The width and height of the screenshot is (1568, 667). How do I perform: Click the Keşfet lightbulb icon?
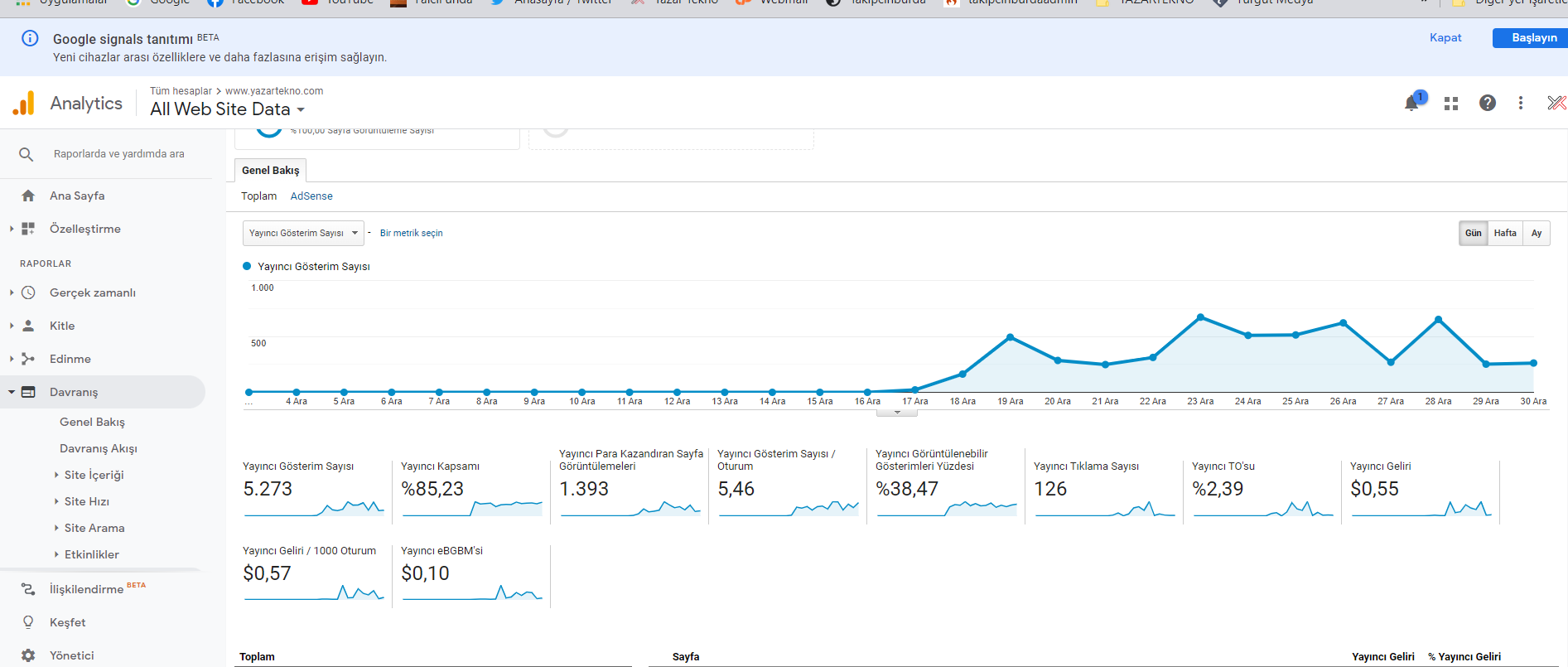(28, 622)
